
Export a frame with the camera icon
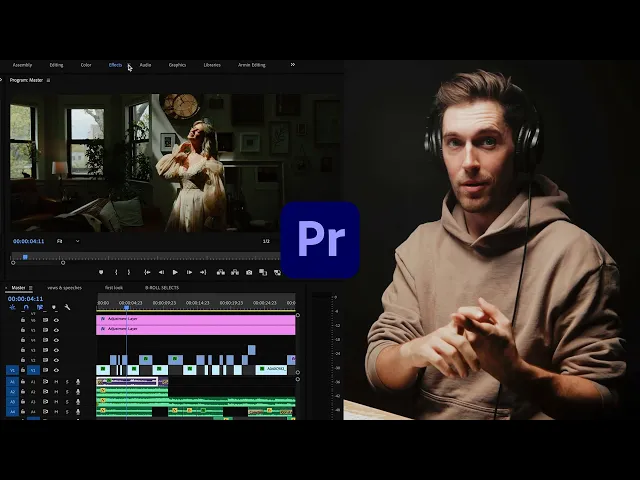(249, 272)
